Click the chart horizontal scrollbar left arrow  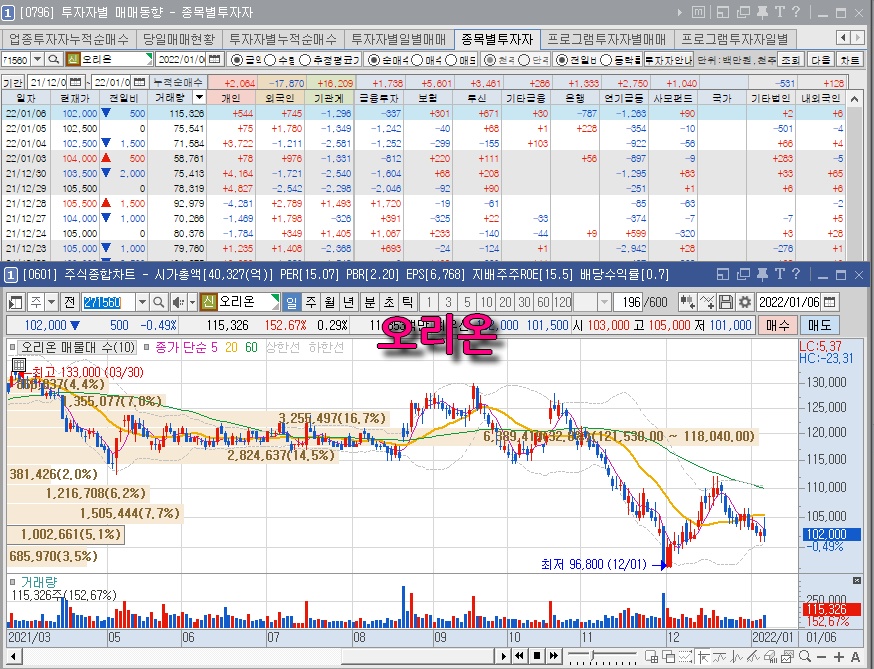pyautogui.click(x=14, y=656)
